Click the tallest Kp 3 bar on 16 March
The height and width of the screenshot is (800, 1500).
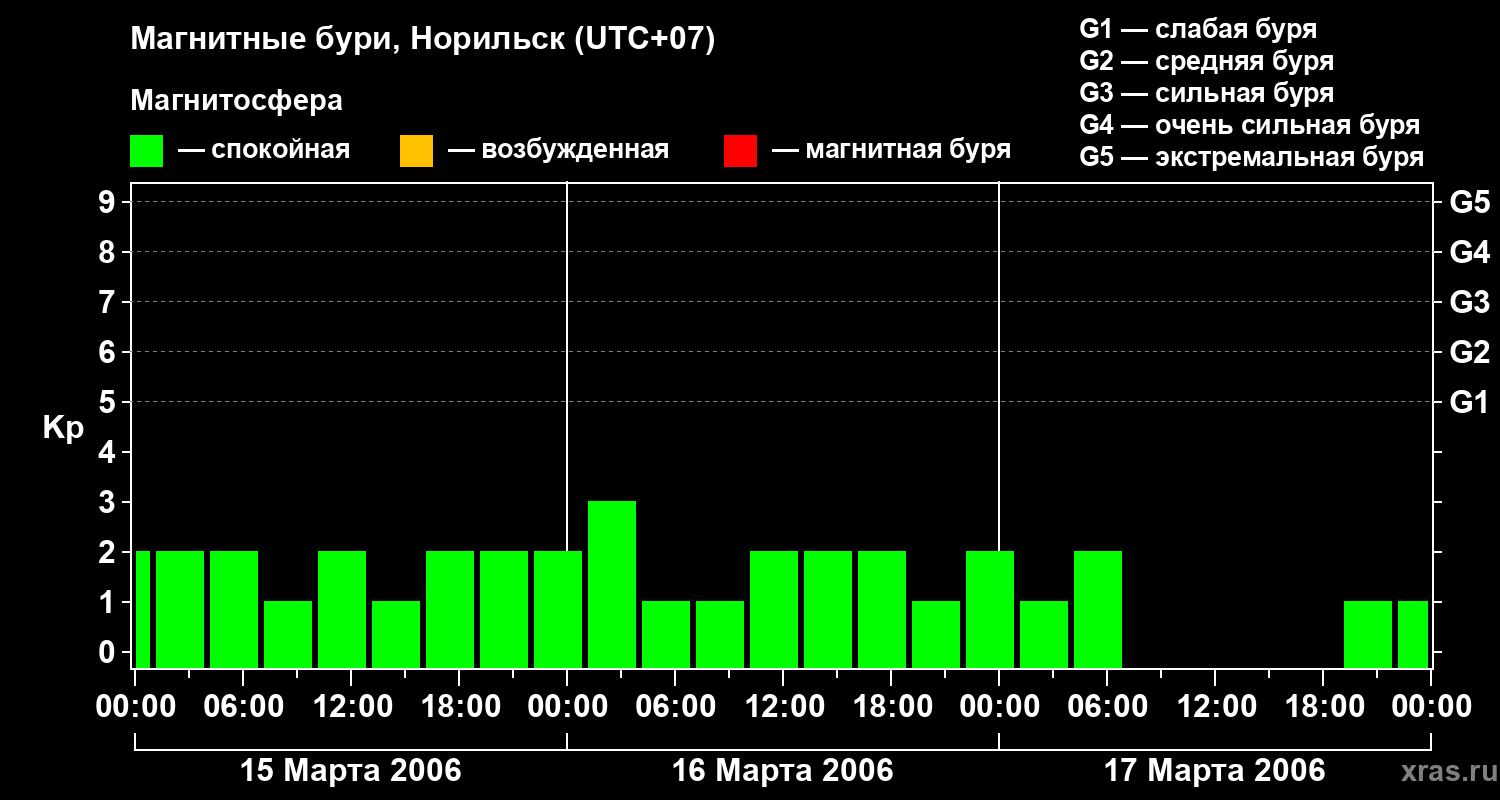coord(612,584)
